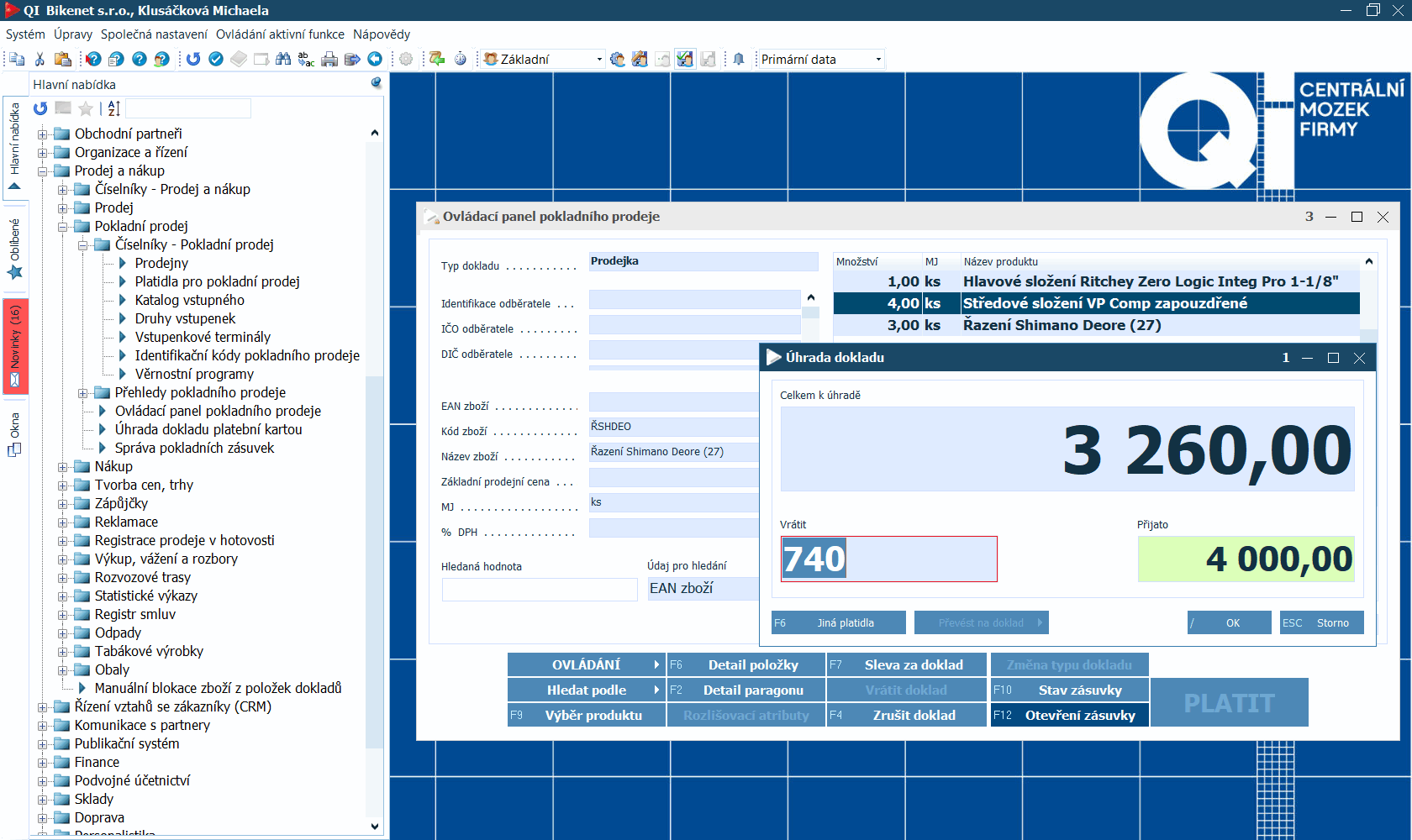Click the blue checkmark confirm toolbar icon
Viewport: 1412px width, 840px height.
tap(216, 59)
